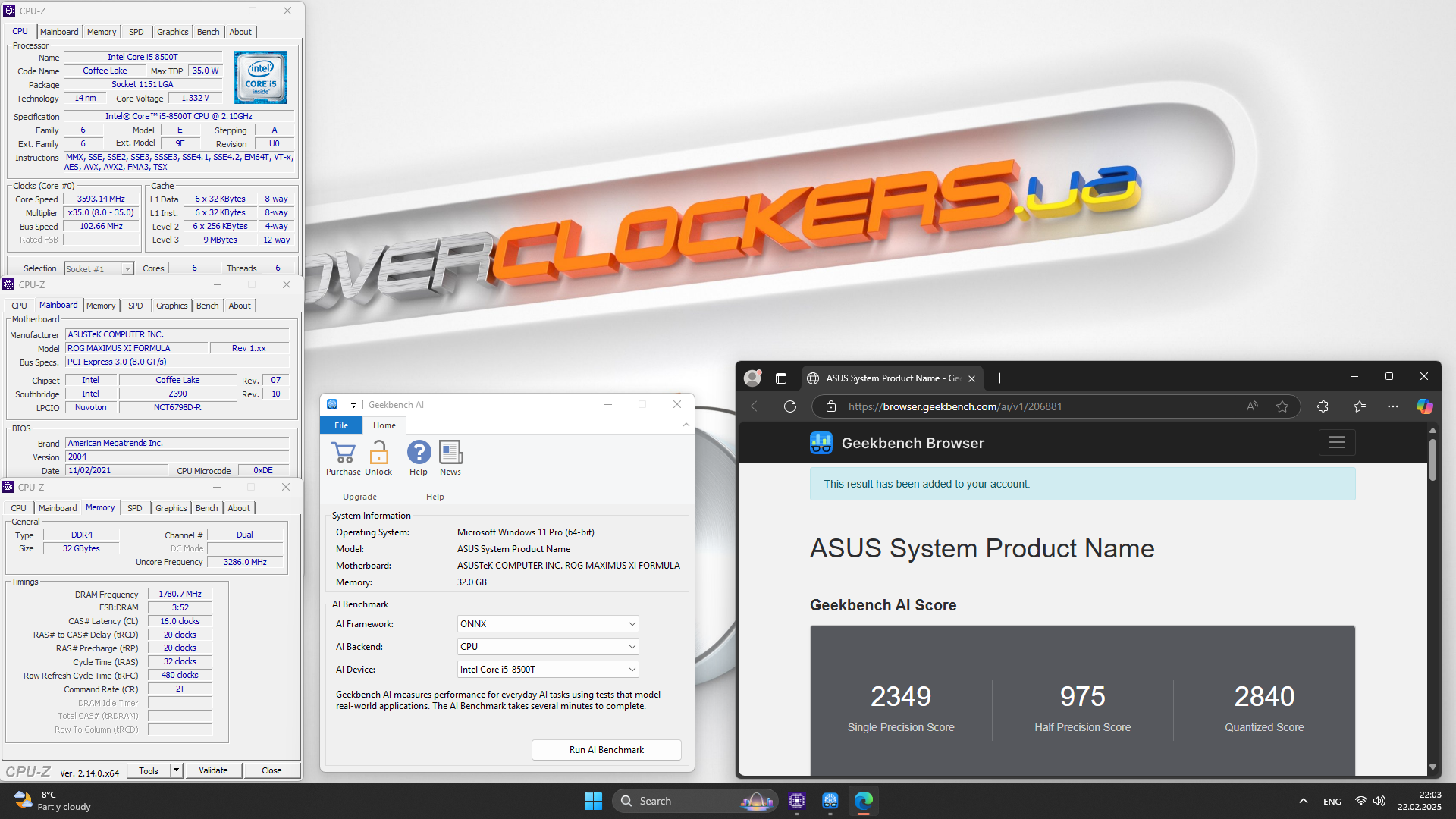Open the AI Backend CPU dropdown
Screen dimensions: 1456x819
pos(548,647)
